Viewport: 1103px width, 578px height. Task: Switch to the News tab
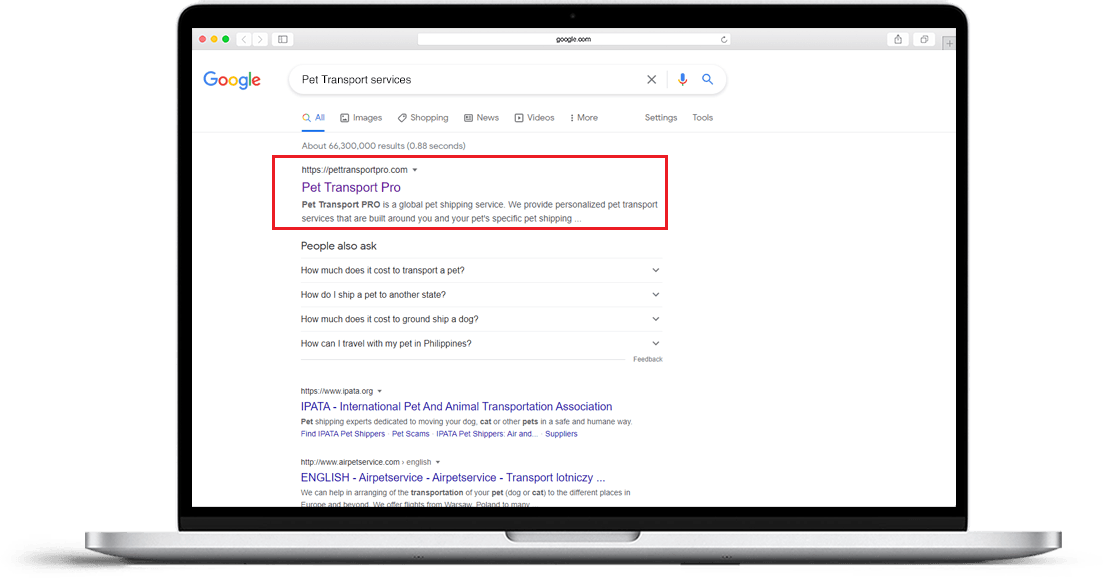tap(481, 118)
